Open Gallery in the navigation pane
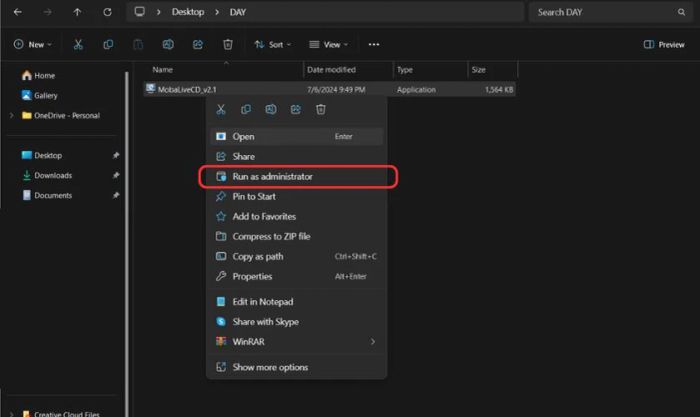This screenshot has height=417, width=700. [x=39, y=96]
